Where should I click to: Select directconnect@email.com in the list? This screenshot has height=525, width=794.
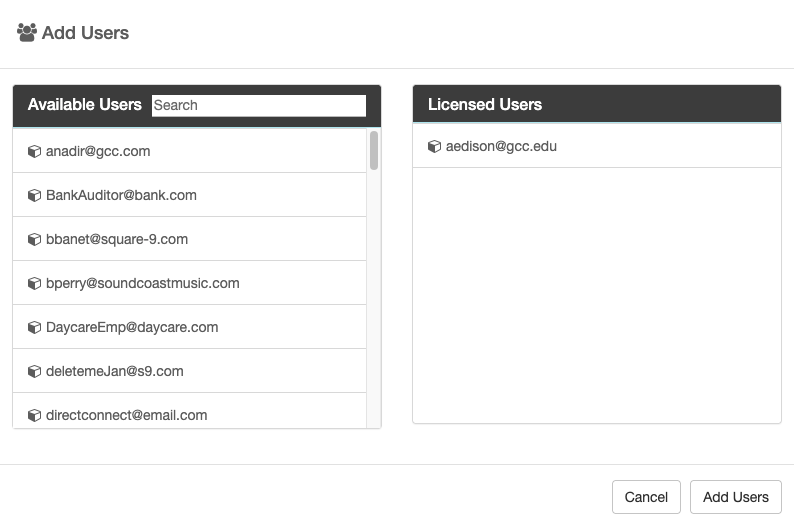127,415
